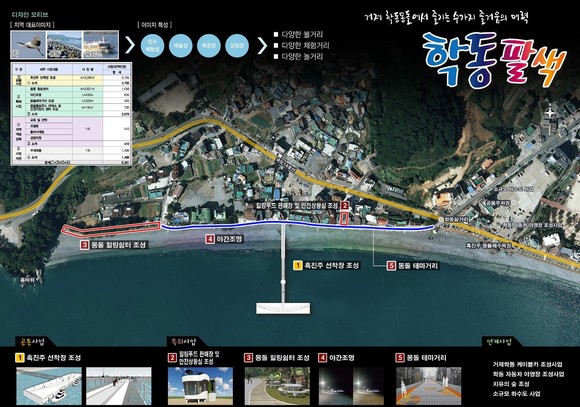The image size is (580, 407).
Task: Click the night lighting preview thumbnail
Action: pyautogui.click(x=351, y=386)
